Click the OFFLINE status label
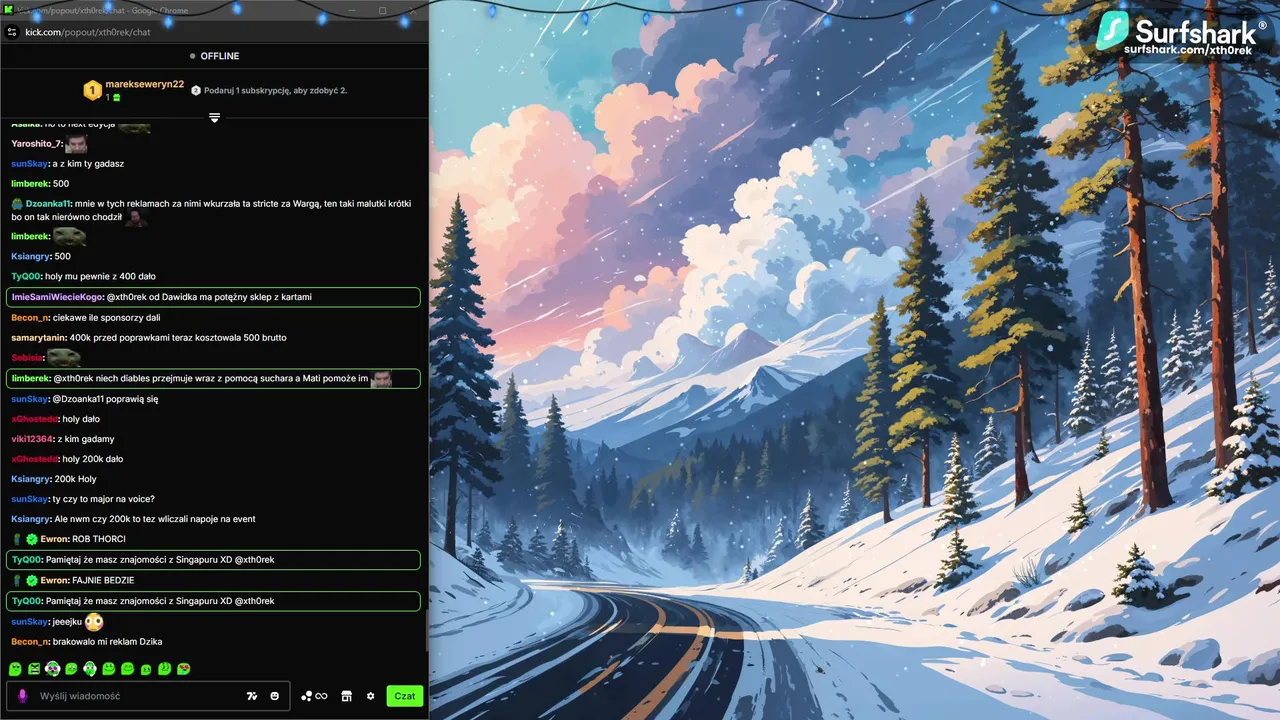Image resolution: width=1280 pixels, height=720 pixels. click(220, 56)
